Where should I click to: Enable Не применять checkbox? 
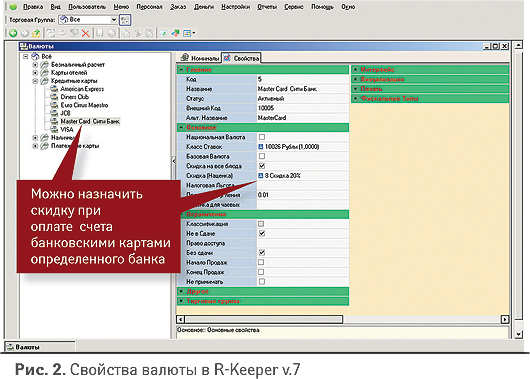[x=262, y=282]
